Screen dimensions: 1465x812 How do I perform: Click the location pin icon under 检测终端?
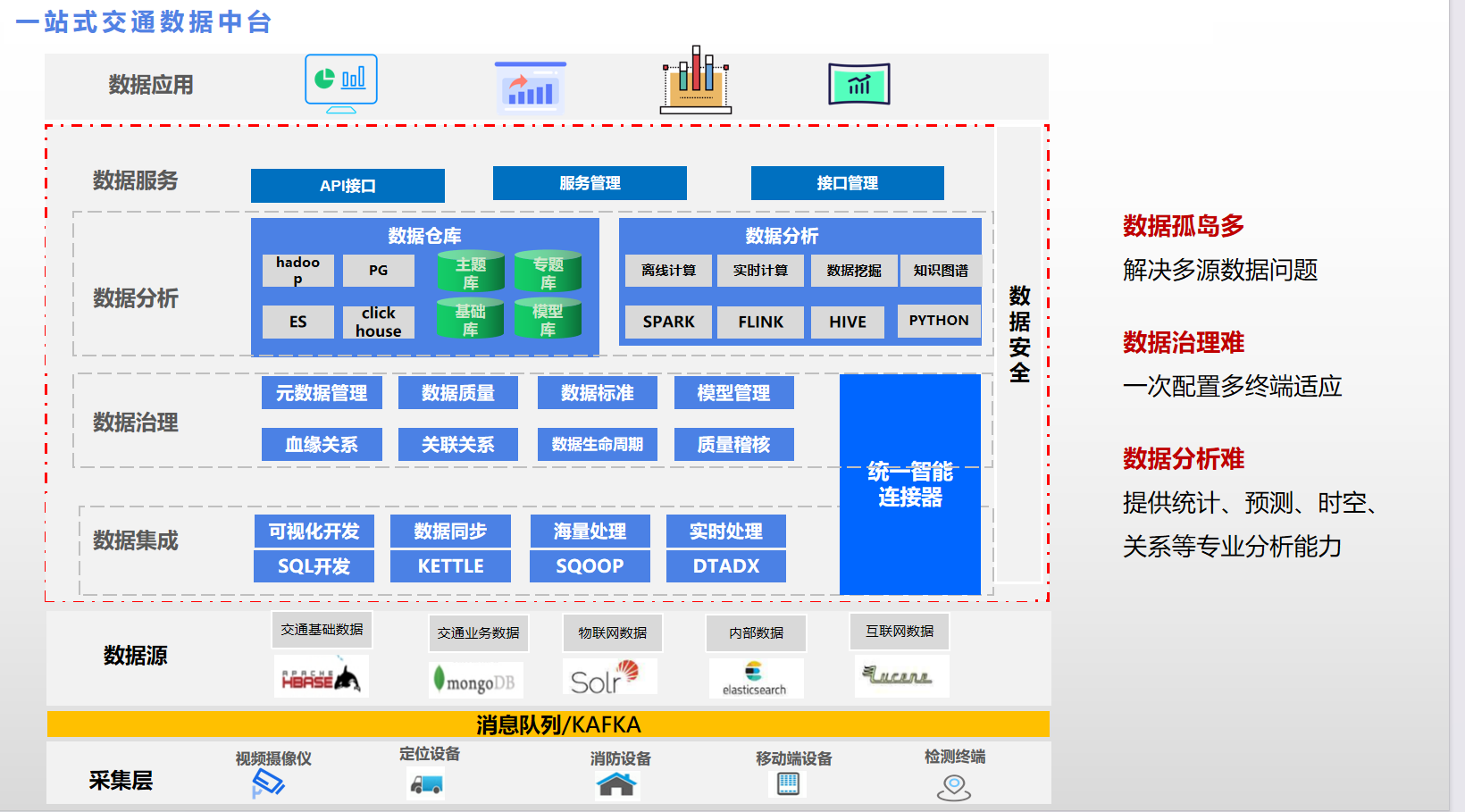tap(954, 787)
